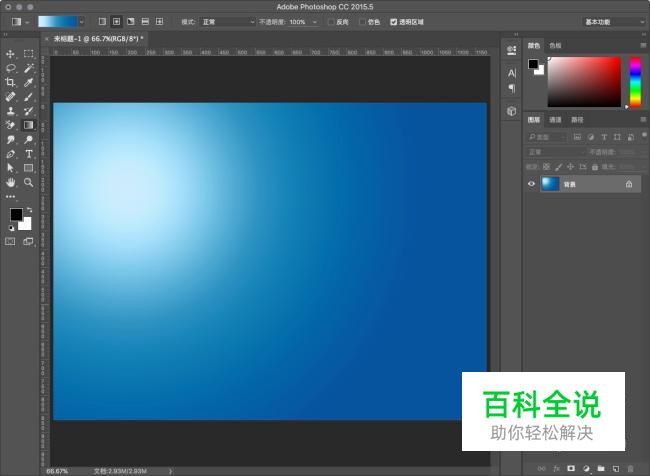Click the foreground color swatch in toolbar
Screen dimensions: 650x476
click(16, 215)
